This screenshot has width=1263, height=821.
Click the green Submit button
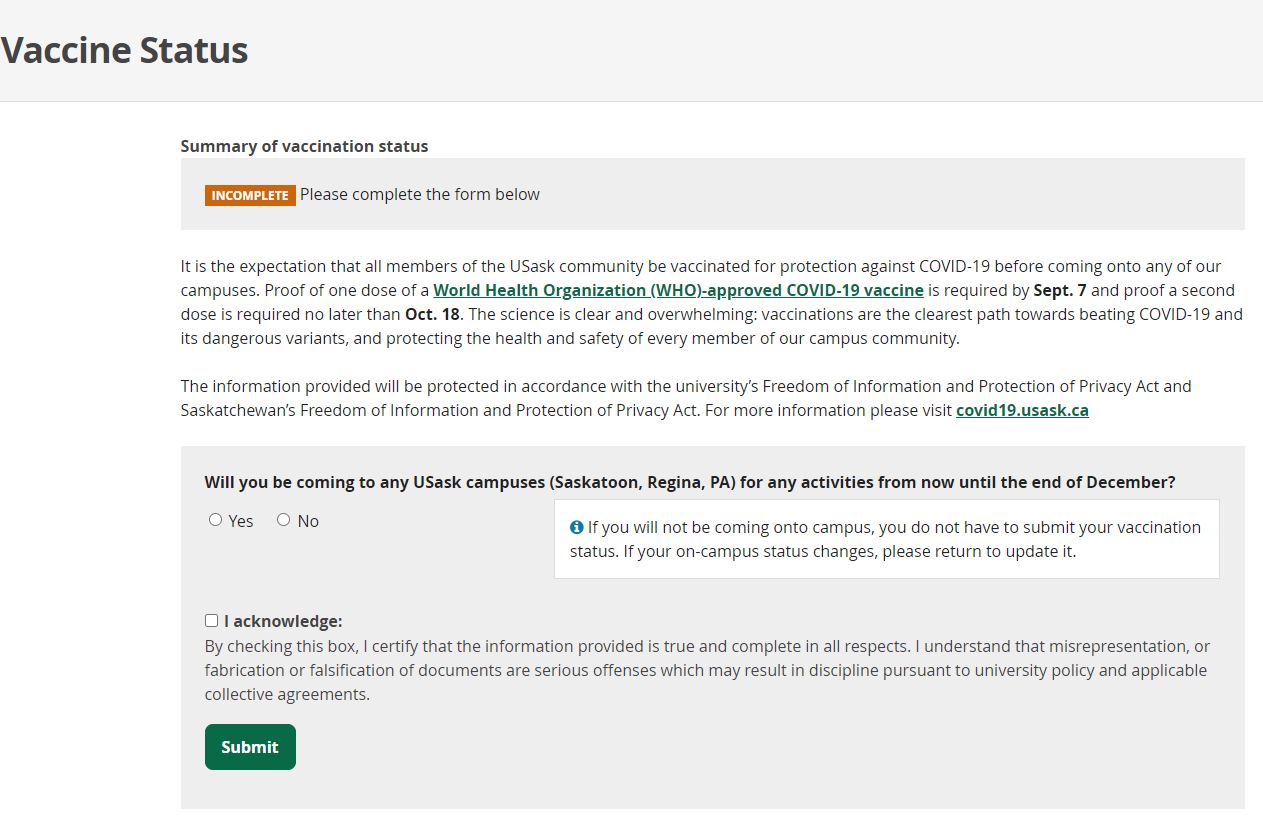[x=250, y=747]
